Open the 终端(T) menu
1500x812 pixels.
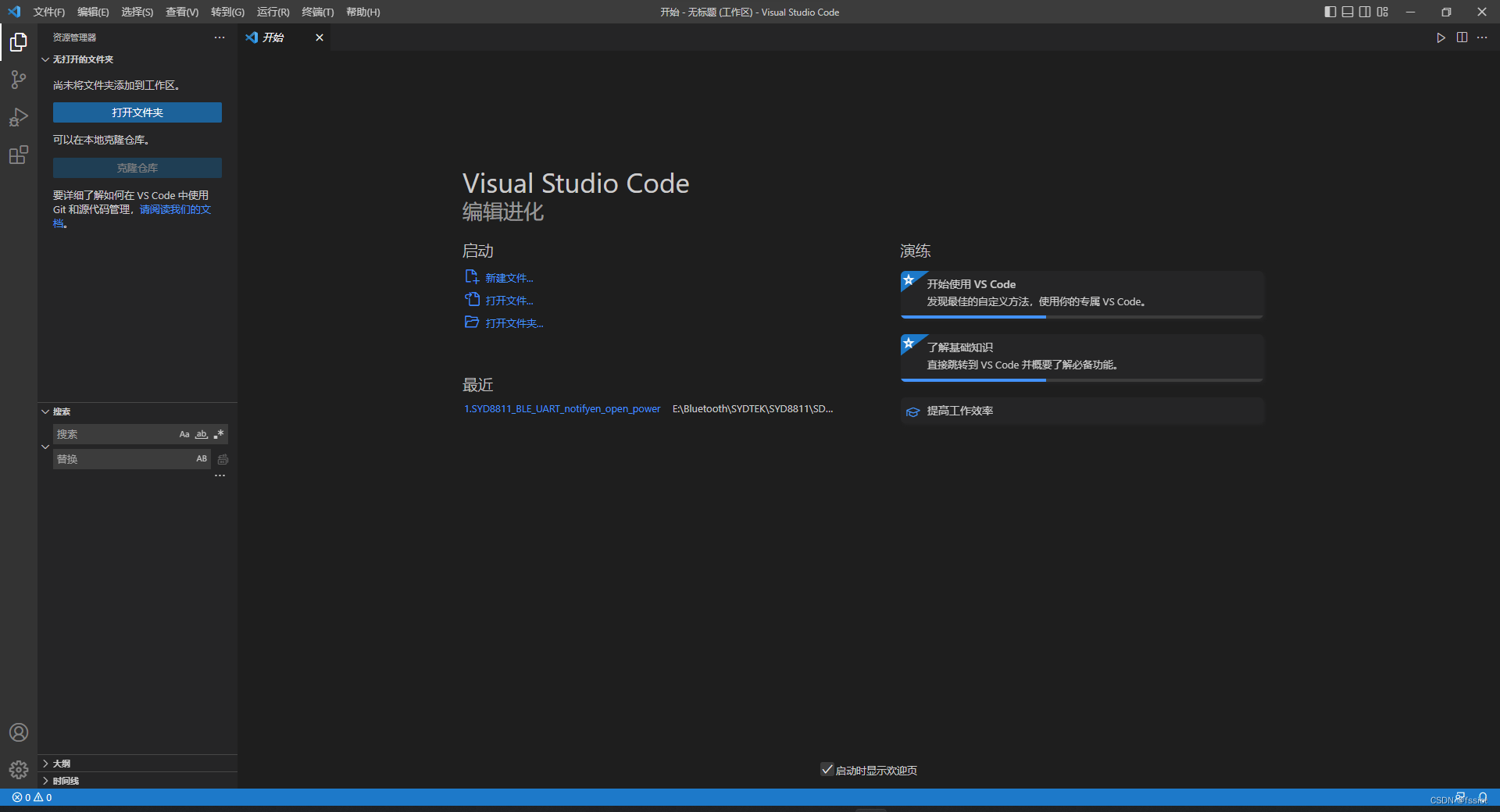pyautogui.click(x=318, y=12)
